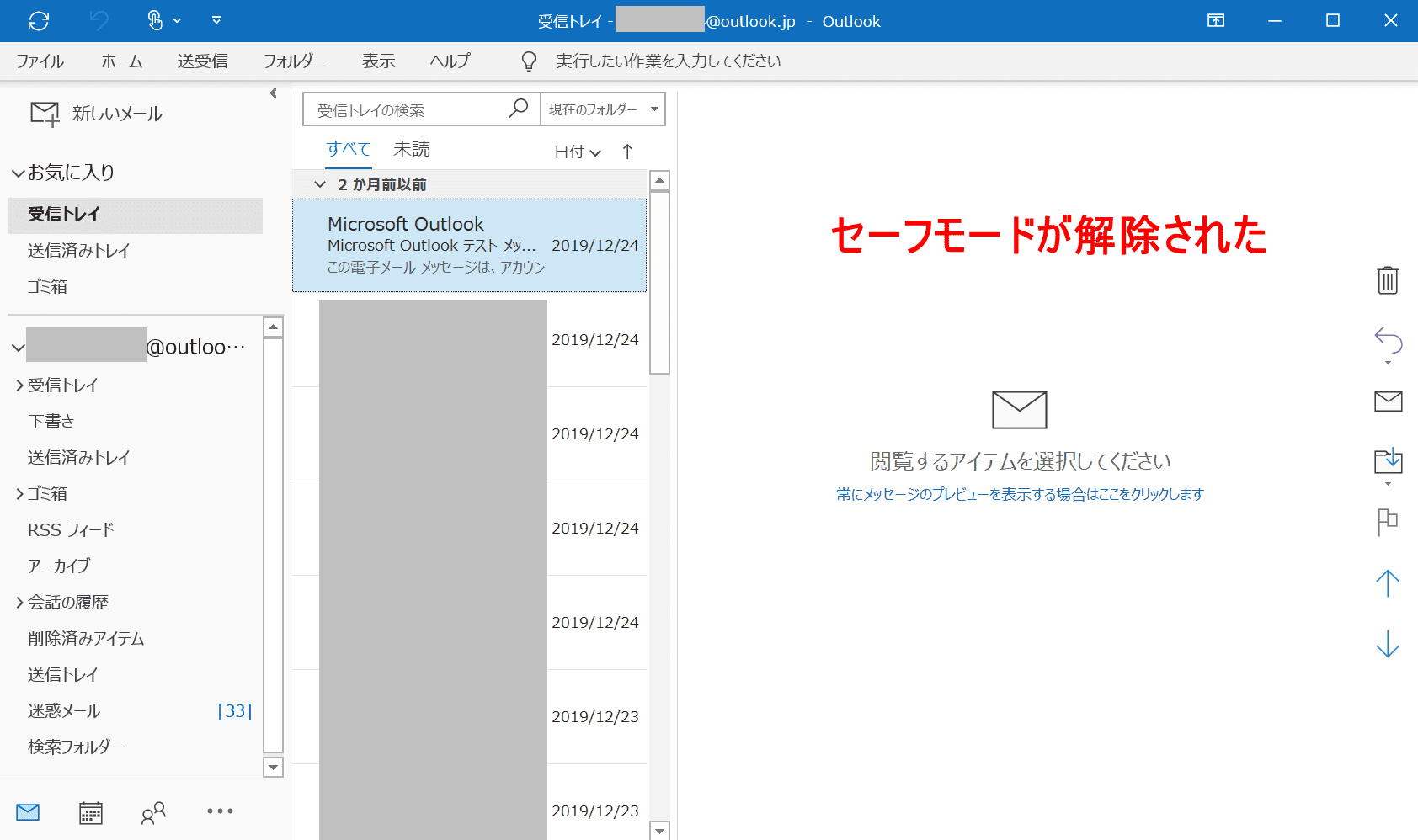Collapse the 2 か月前以前 group
1418x840 pixels.
click(320, 184)
